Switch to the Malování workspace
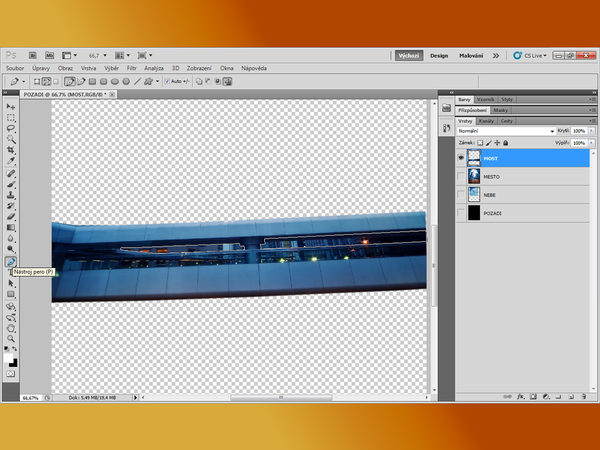This screenshot has height=450, width=600. tap(470, 55)
